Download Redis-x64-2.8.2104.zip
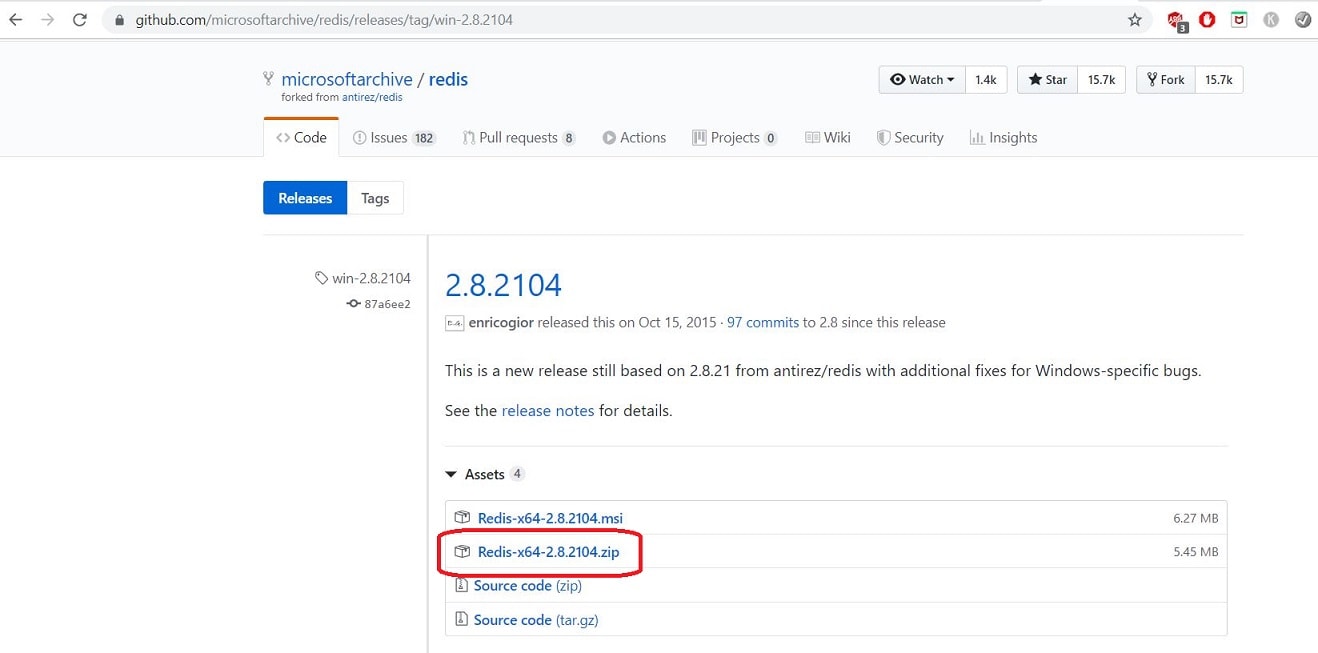The height and width of the screenshot is (653, 1318). coord(548,552)
